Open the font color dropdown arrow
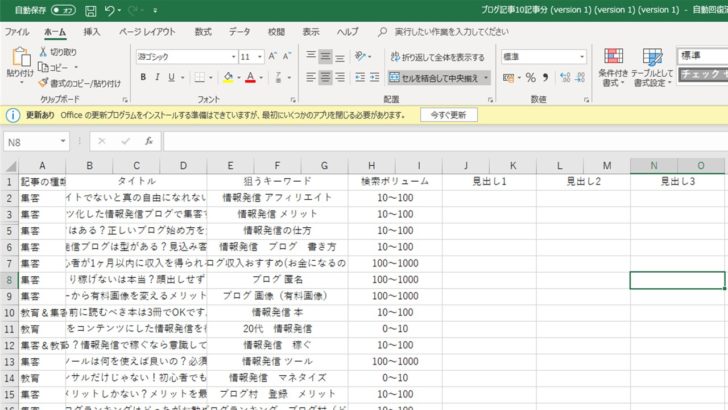The height and width of the screenshot is (410, 728). [x=261, y=78]
